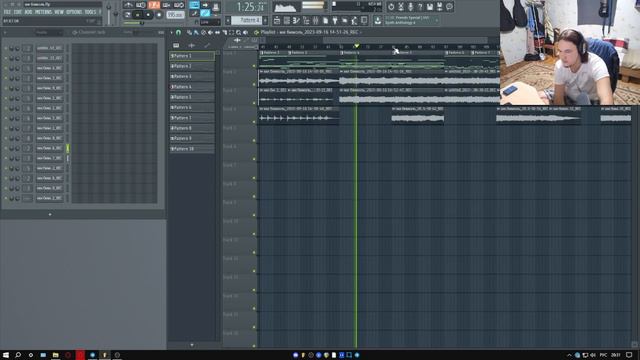Open the channel rack options menu arrow

coord(5,32)
